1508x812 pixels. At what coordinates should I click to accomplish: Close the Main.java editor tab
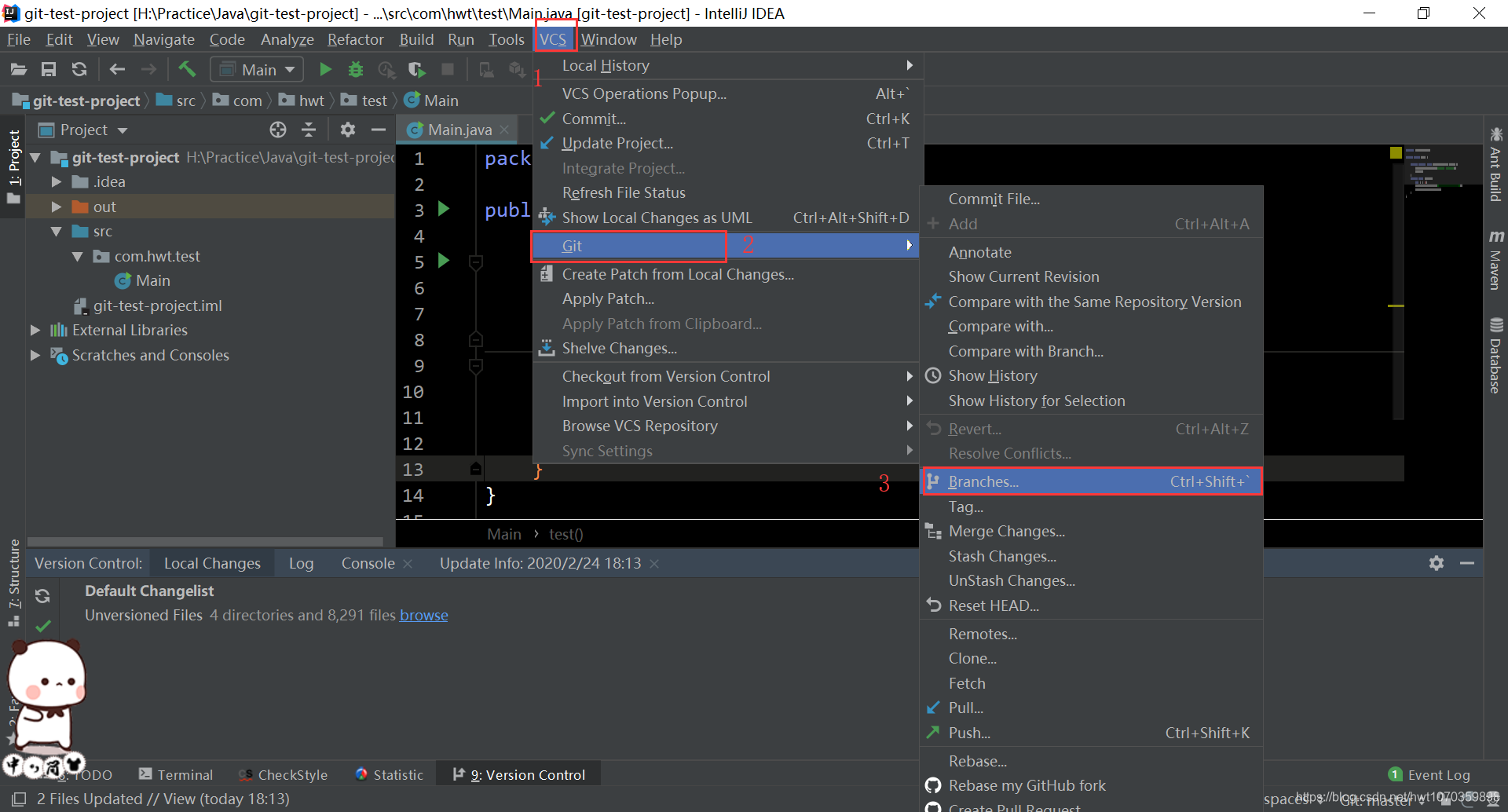504,130
